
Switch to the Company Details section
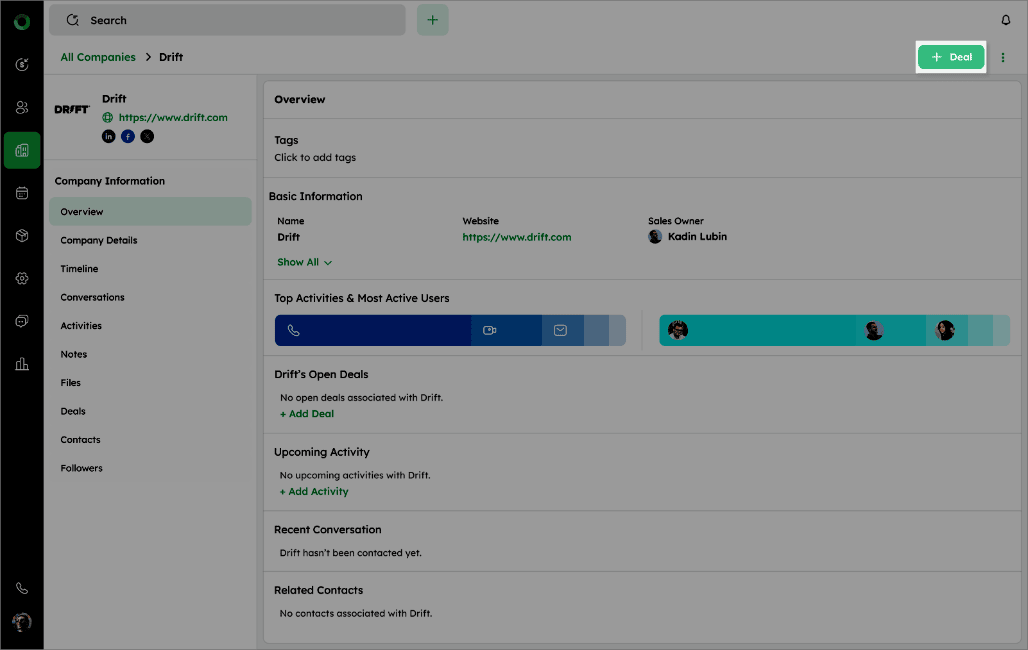pyautogui.click(x=99, y=240)
